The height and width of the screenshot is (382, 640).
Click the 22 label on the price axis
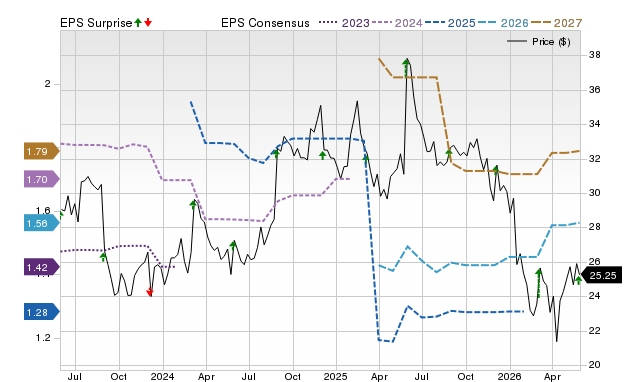click(x=594, y=330)
